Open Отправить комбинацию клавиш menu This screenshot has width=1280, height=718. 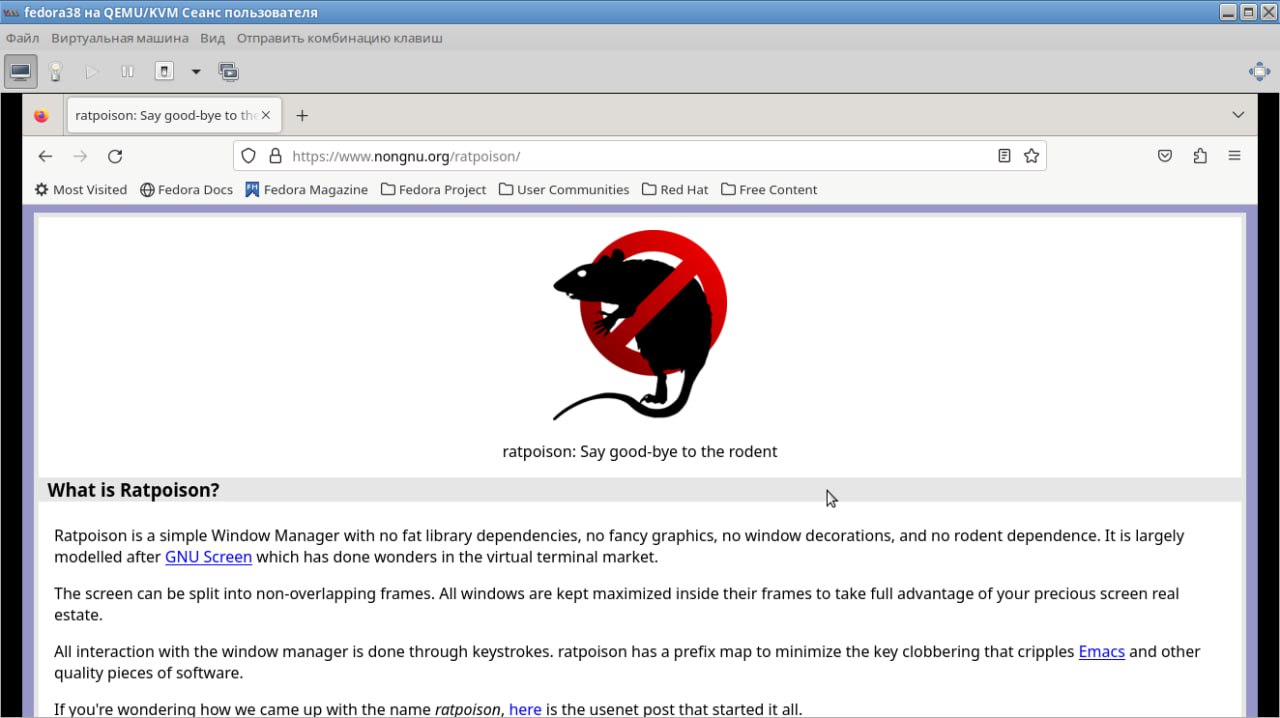(340, 38)
